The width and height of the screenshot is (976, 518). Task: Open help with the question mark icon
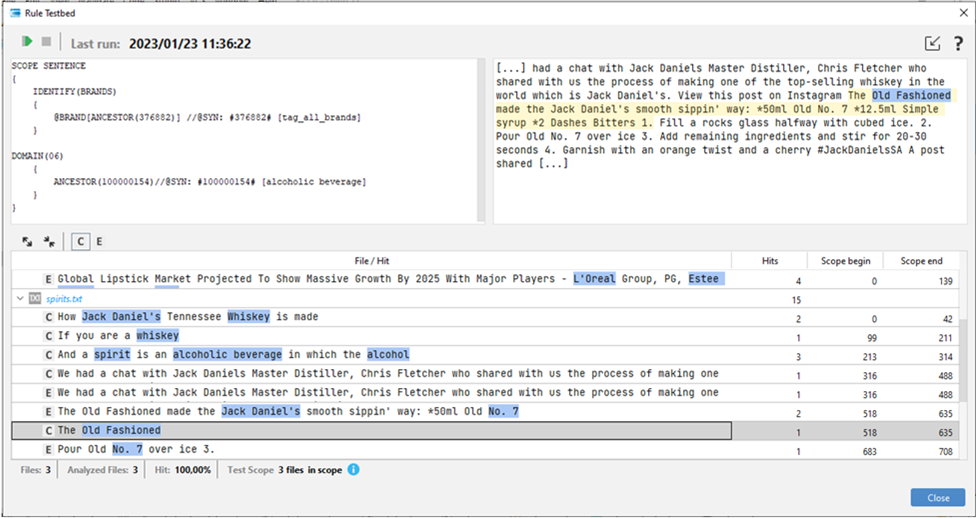click(x=957, y=43)
